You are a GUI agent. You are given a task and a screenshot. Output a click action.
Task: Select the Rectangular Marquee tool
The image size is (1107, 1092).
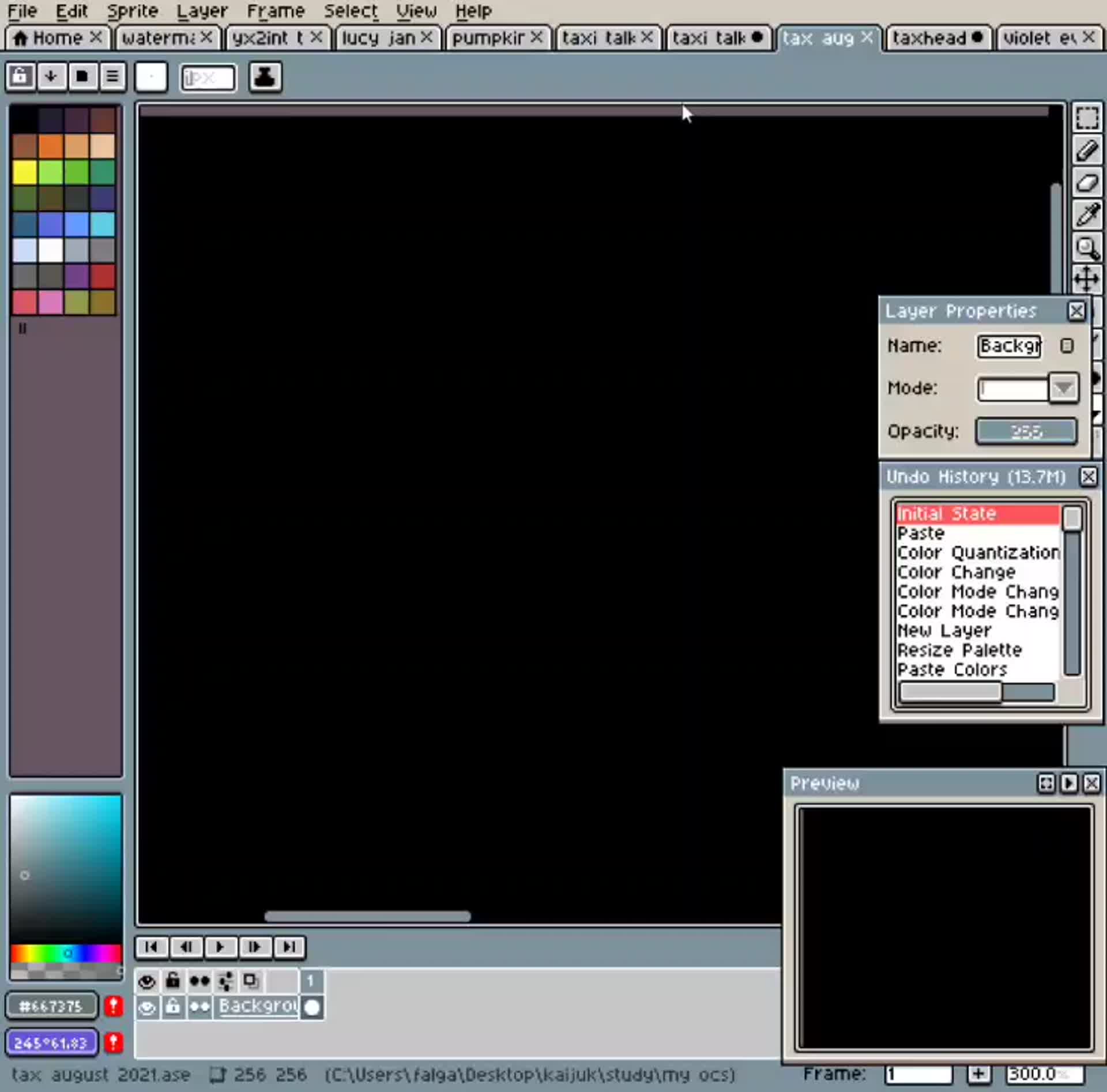[1087, 118]
